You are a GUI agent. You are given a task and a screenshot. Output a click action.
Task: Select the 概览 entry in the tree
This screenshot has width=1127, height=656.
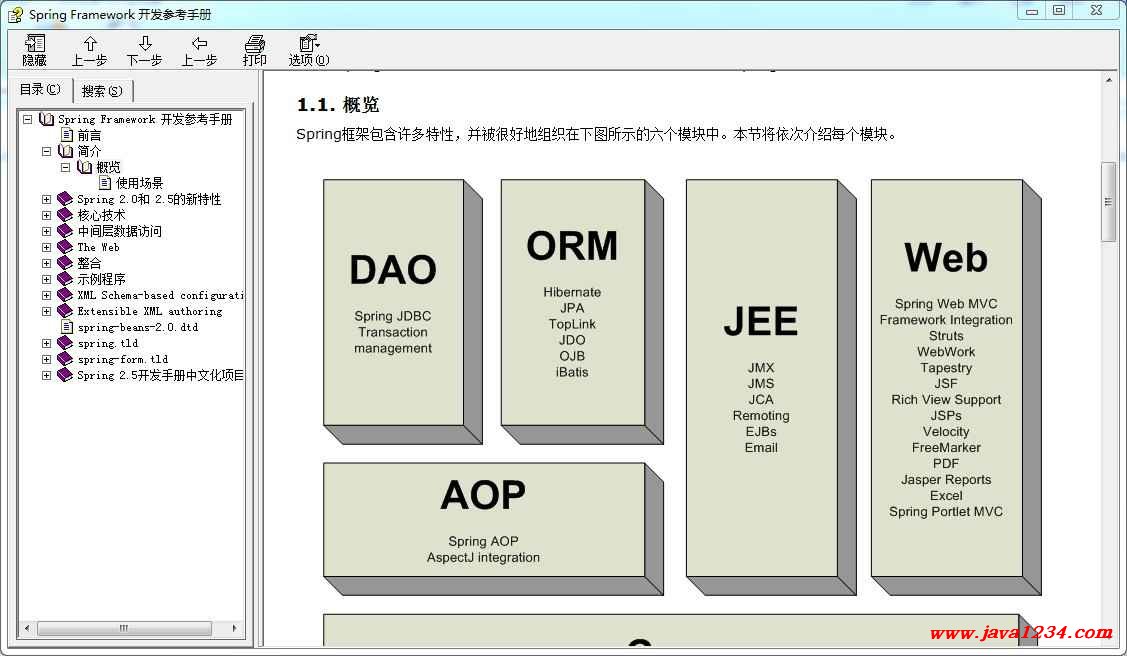click(109, 167)
